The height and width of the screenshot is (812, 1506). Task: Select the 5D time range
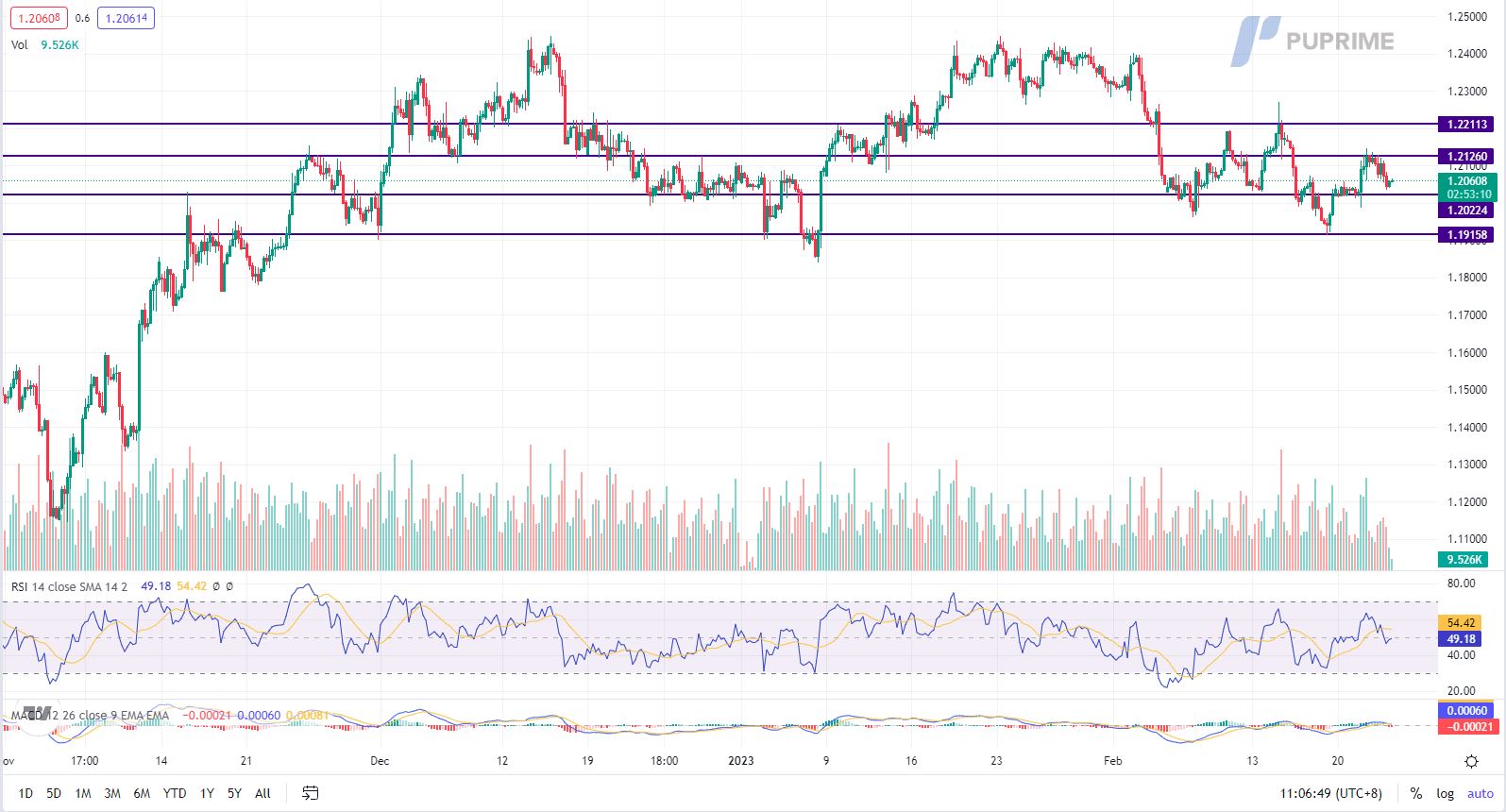tap(54, 793)
